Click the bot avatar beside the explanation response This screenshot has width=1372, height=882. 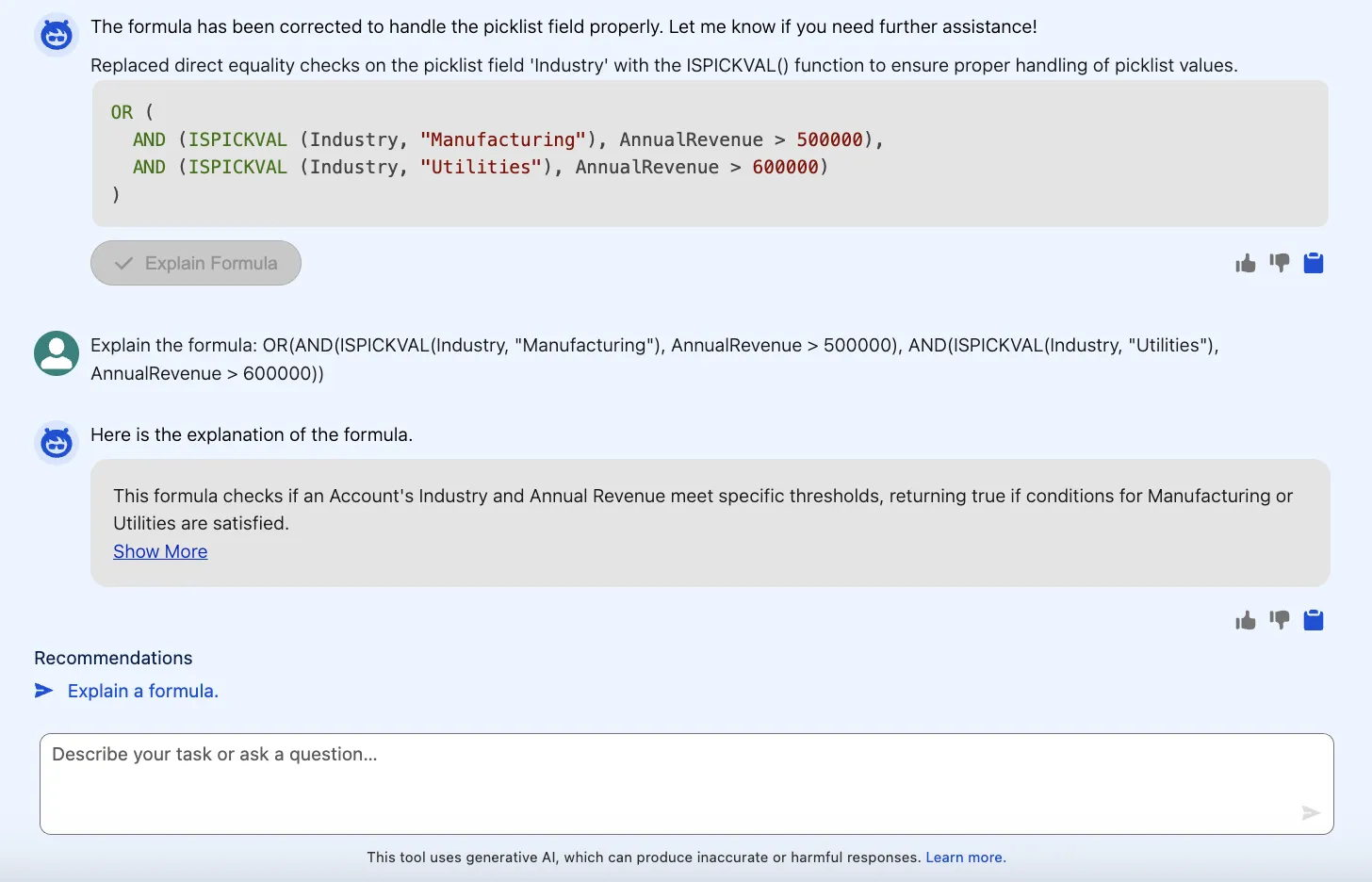click(x=57, y=442)
